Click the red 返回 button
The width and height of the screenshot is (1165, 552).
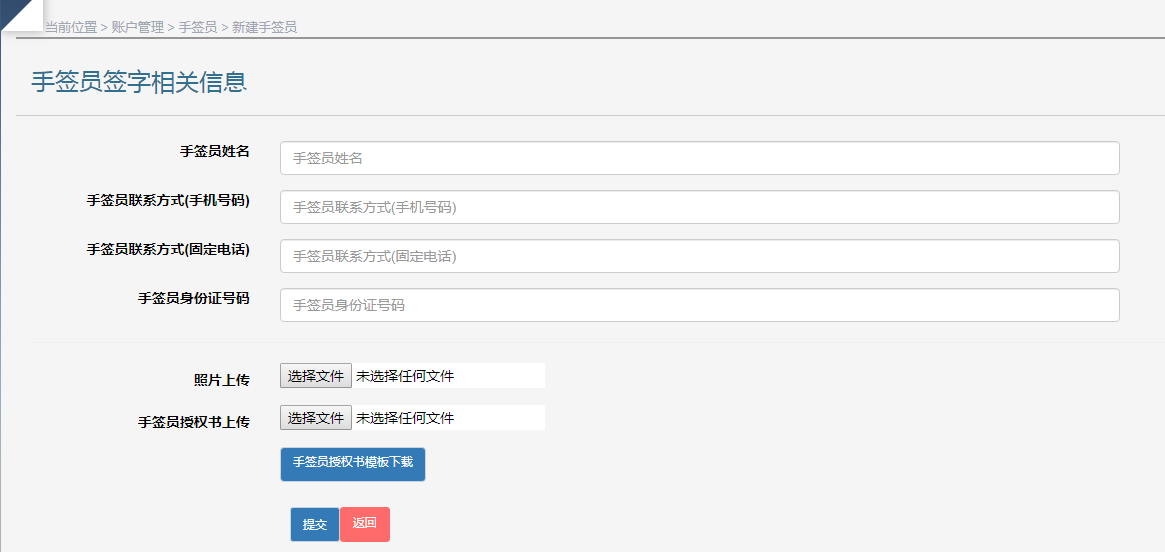(x=365, y=524)
